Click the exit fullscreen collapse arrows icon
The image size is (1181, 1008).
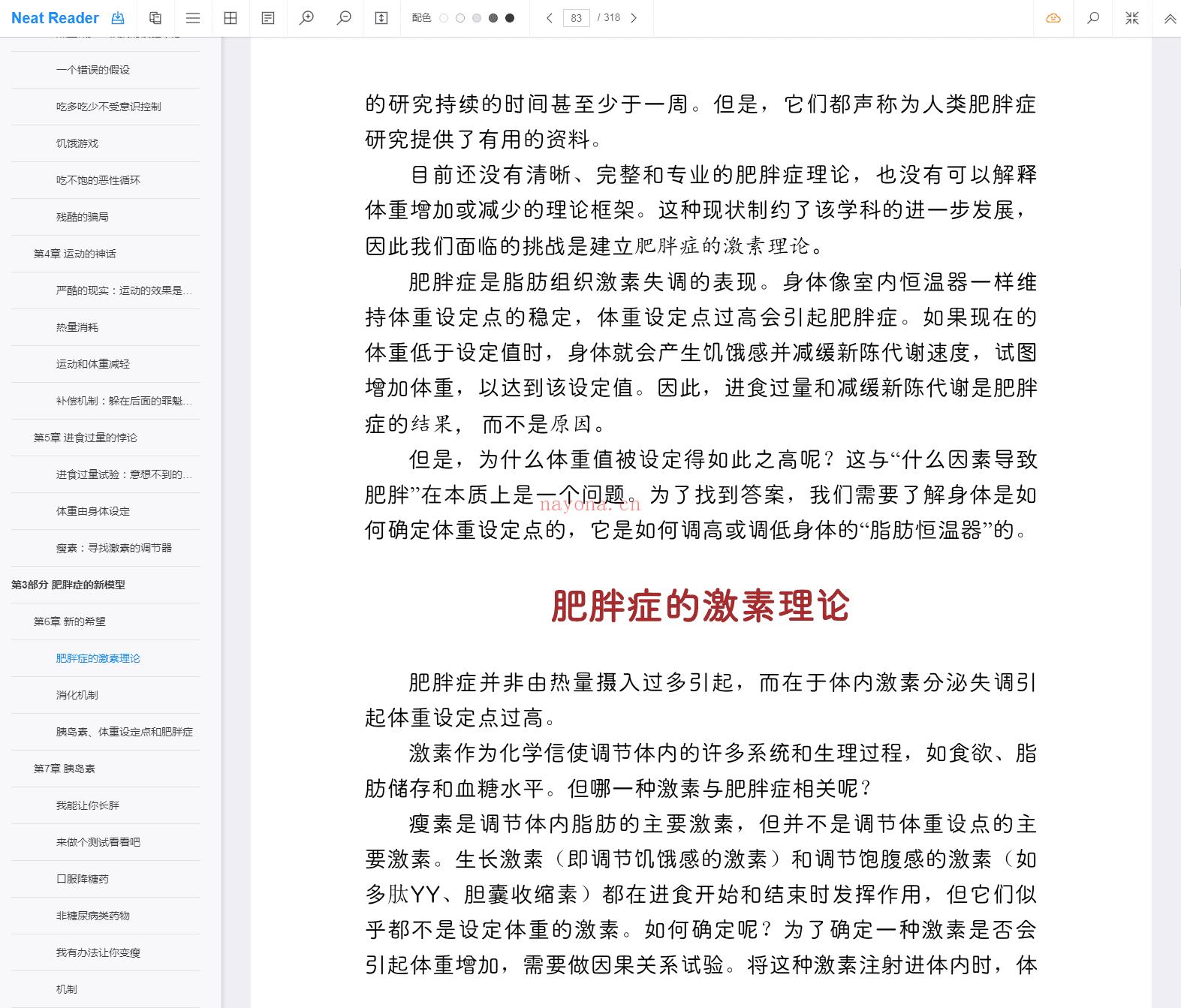point(1132,18)
